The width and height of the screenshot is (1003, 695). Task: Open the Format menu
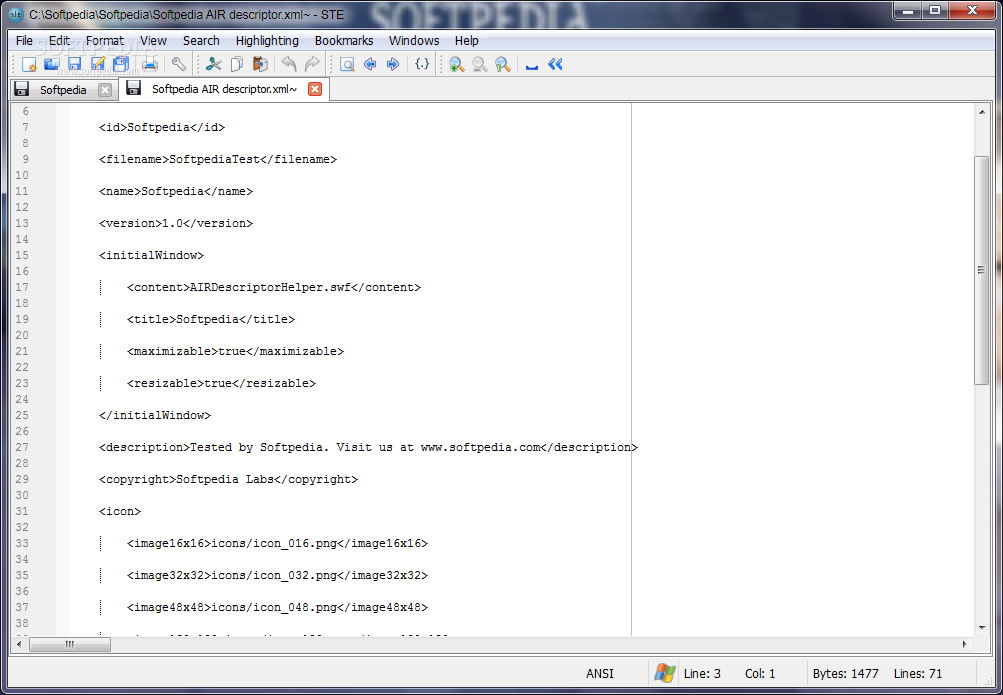pyautogui.click(x=105, y=40)
